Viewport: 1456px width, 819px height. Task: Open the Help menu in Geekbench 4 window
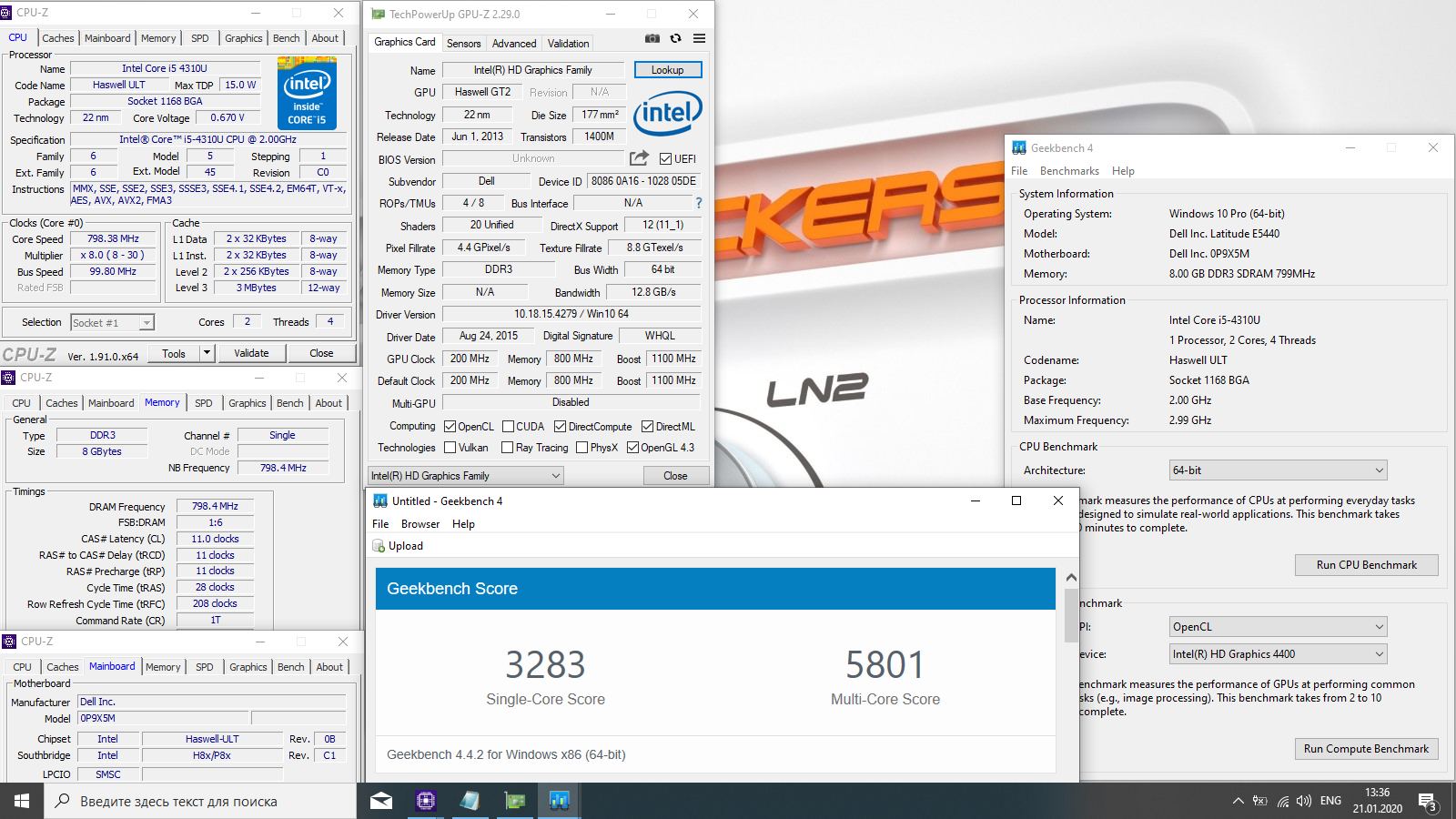click(1123, 171)
